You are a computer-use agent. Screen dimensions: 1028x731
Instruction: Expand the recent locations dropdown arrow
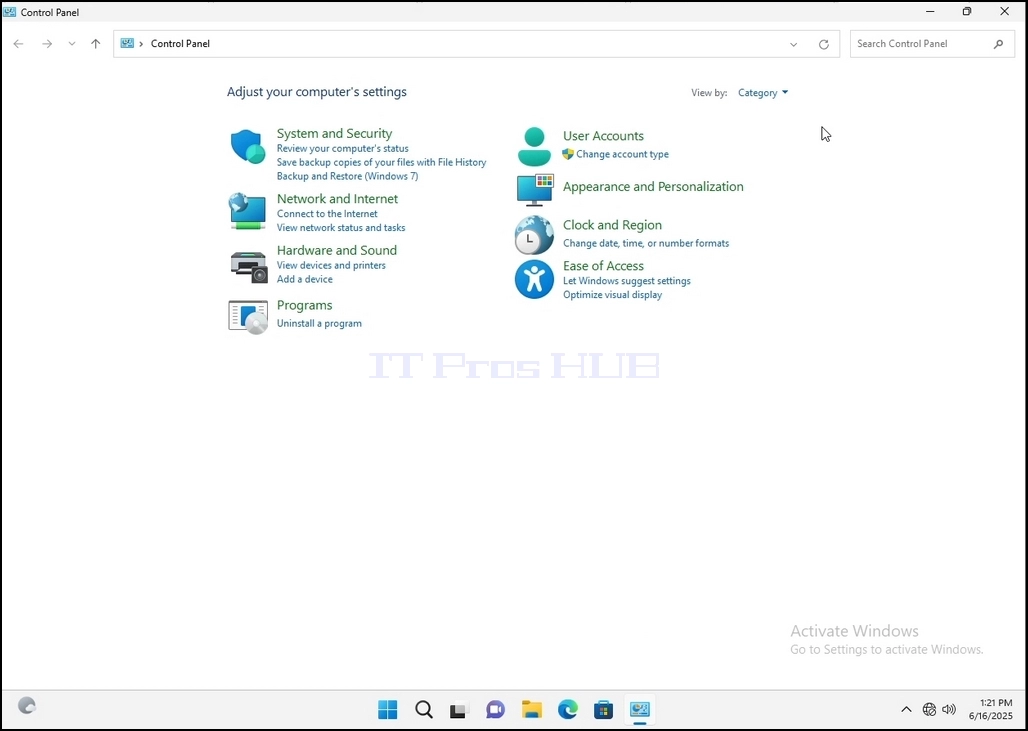click(72, 44)
